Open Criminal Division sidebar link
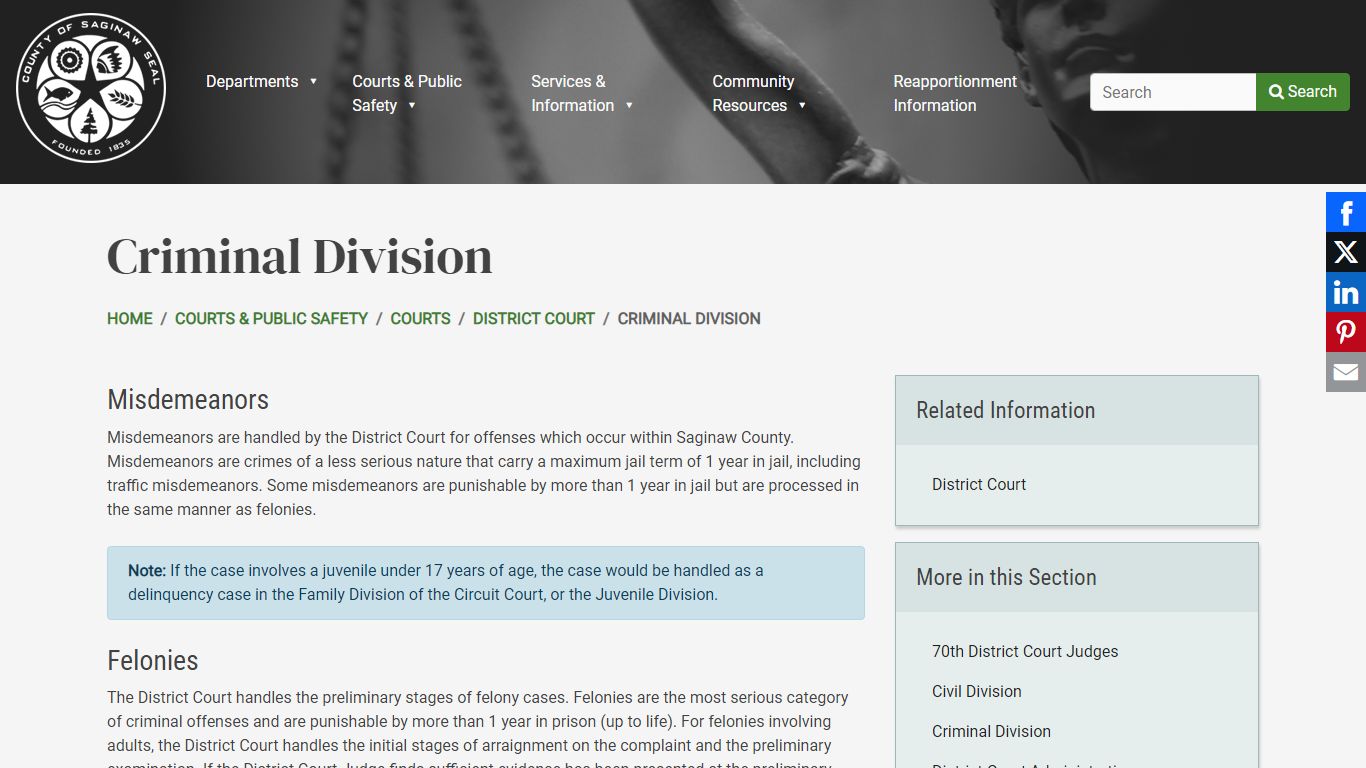The width and height of the screenshot is (1366, 768). click(x=991, y=731)
